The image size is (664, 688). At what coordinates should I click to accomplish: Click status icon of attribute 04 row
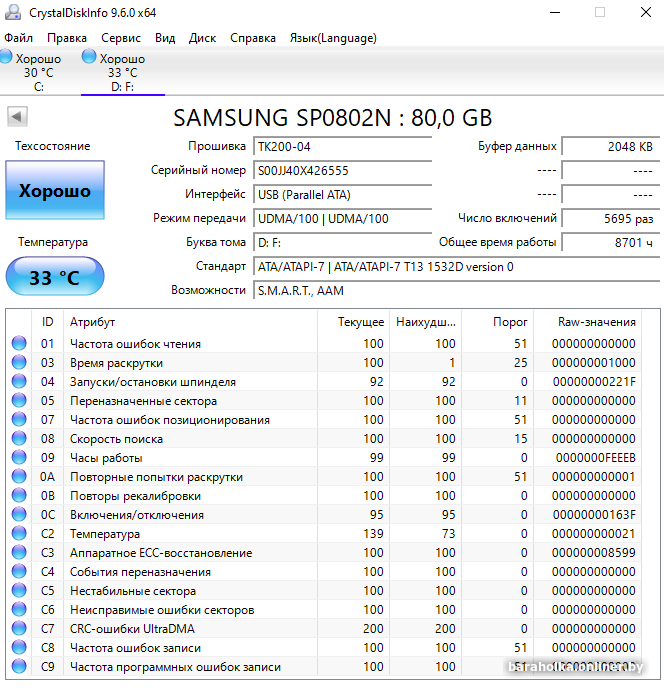pyautogui.click(x=19, y=381)
